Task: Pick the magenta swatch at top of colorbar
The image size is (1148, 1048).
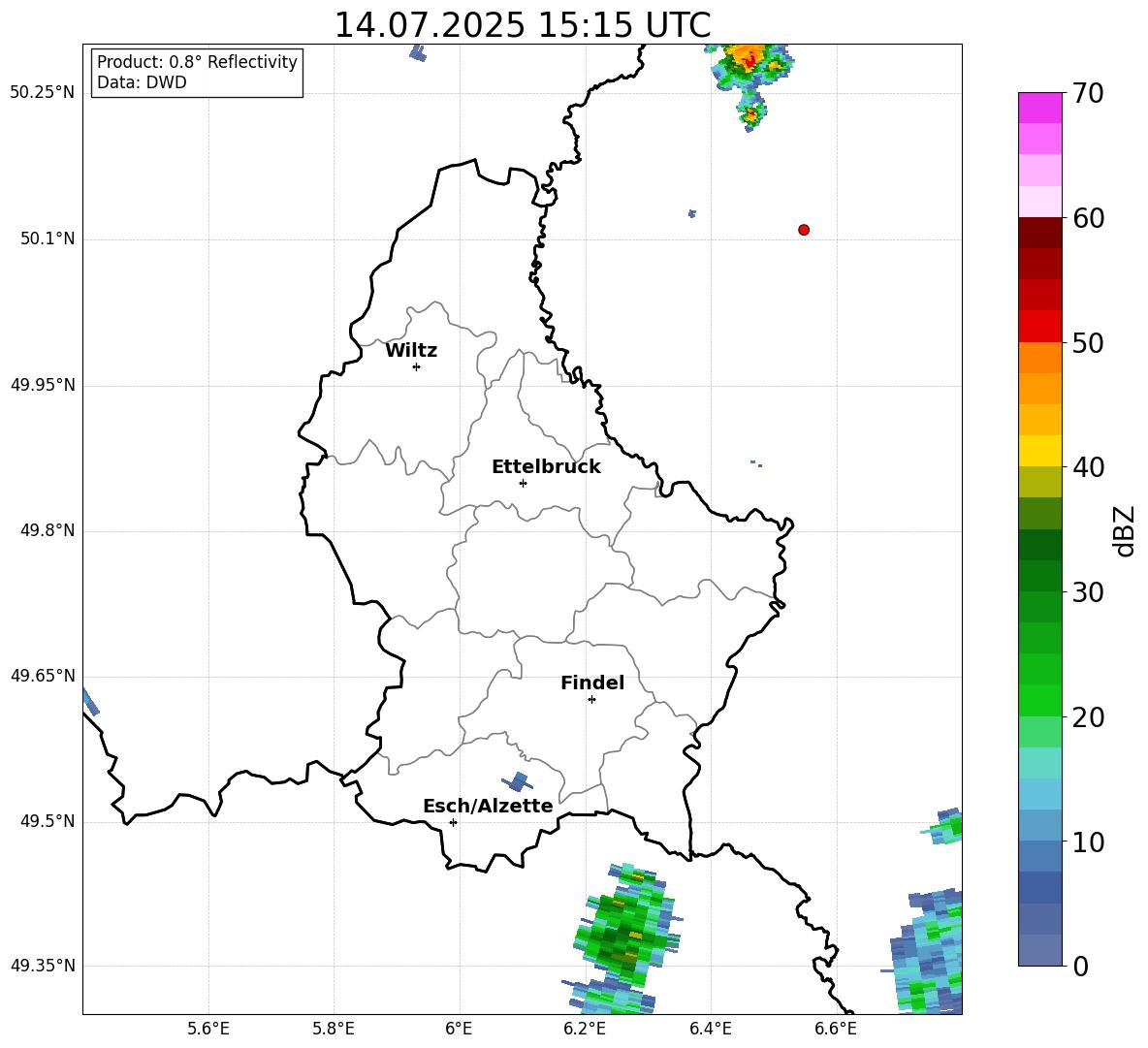Action: point(1039,109)
